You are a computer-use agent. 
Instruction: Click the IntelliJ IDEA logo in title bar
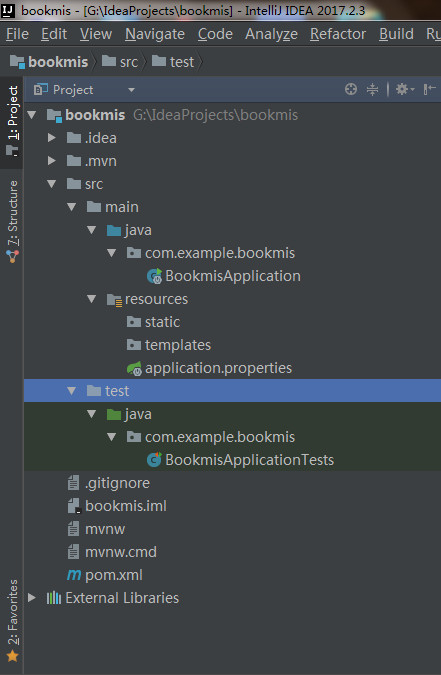(x=8, y=10)
